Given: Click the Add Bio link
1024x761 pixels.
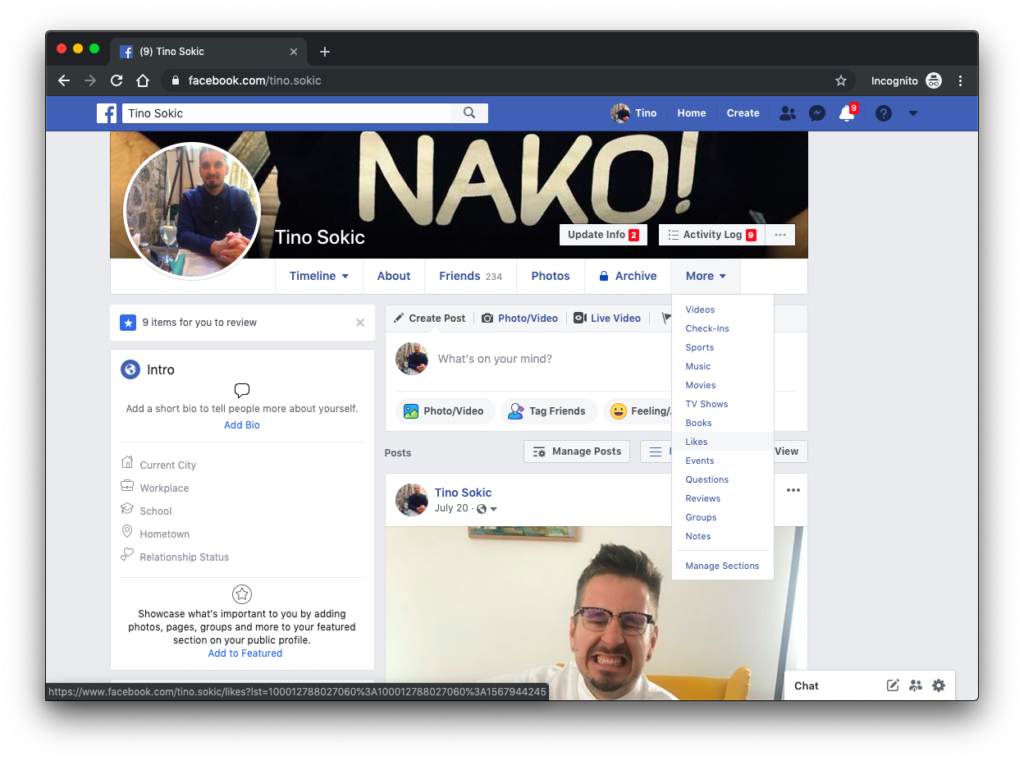Looking at the screenshot, I should point(242,425).
